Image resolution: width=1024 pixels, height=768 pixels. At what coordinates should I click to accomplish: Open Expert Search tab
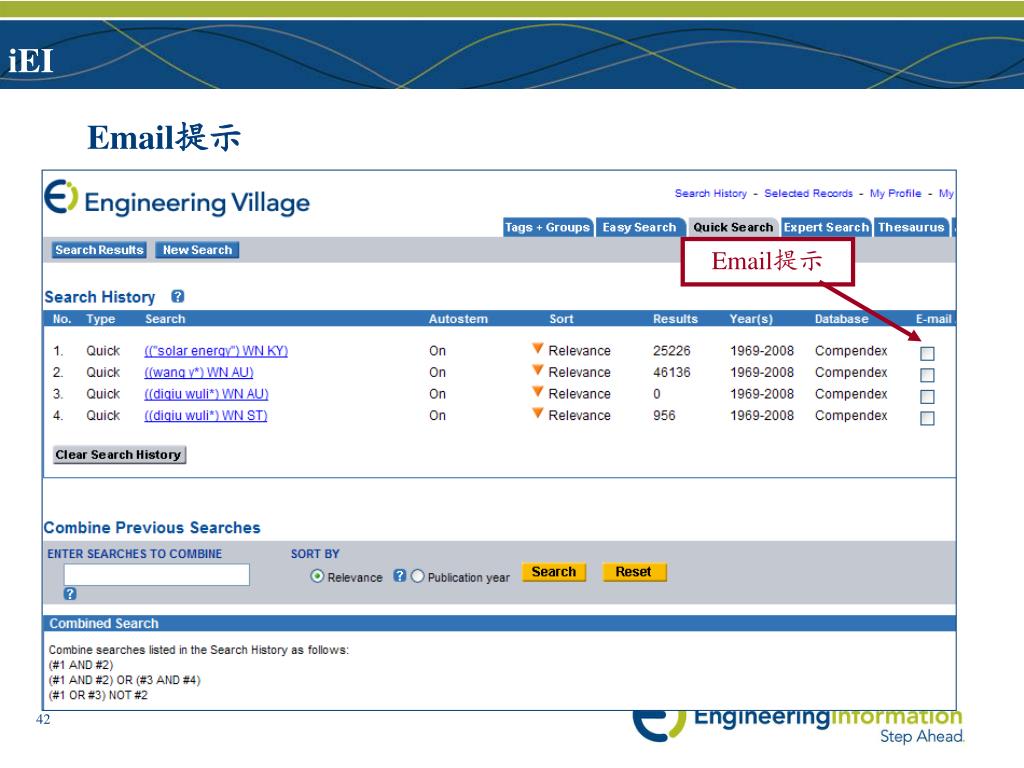pyautogui.click(x=826, y=227)
